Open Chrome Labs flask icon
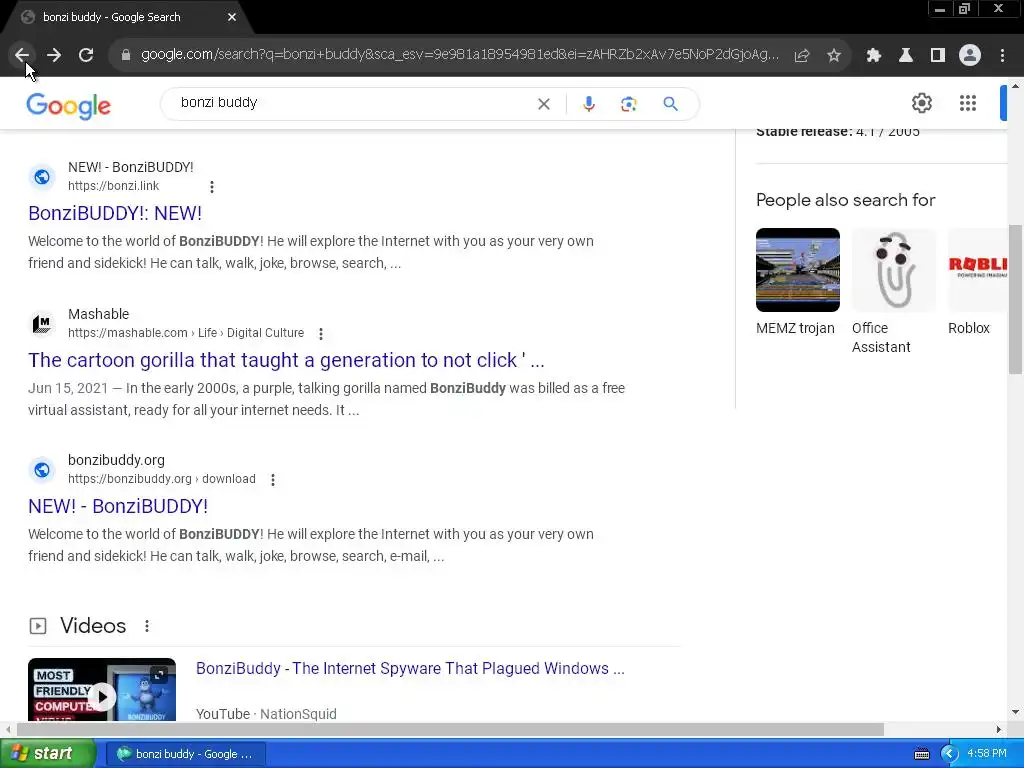The height and width of the screenshot is (768, 1024). tap(905, 55)
